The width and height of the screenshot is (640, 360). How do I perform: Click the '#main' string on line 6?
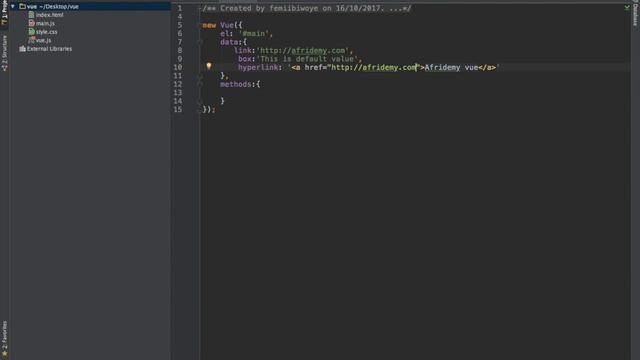pyautogui.click(x=253, y=34)
